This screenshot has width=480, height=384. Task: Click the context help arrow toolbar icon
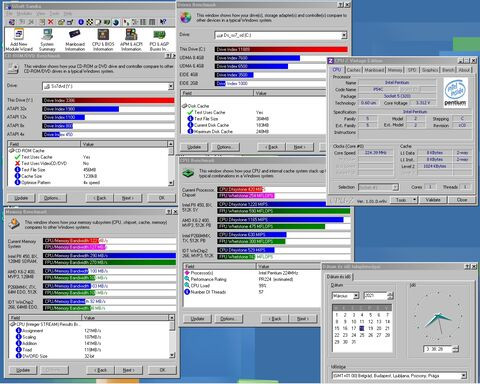(x=163, y=22)
